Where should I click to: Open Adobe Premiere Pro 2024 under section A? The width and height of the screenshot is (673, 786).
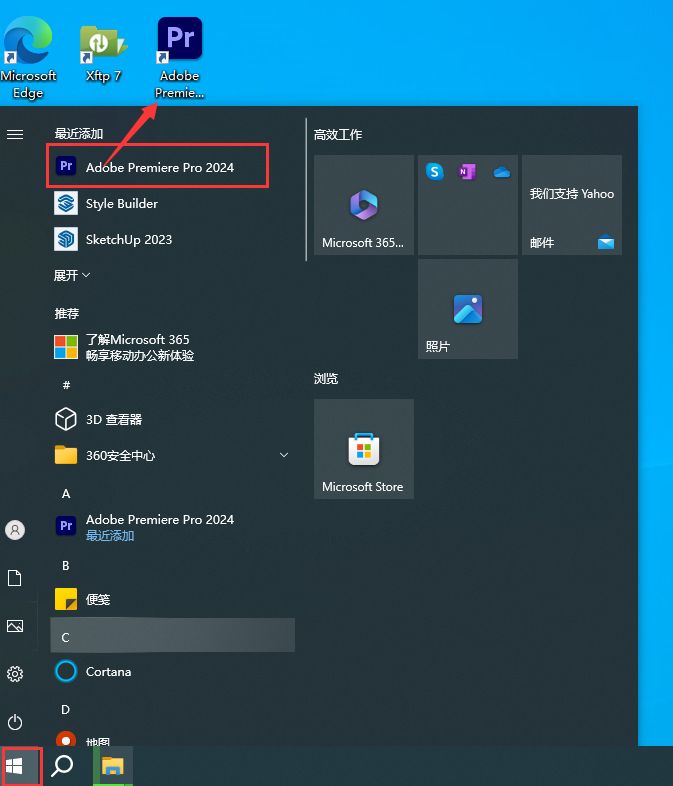click(172, 527)
